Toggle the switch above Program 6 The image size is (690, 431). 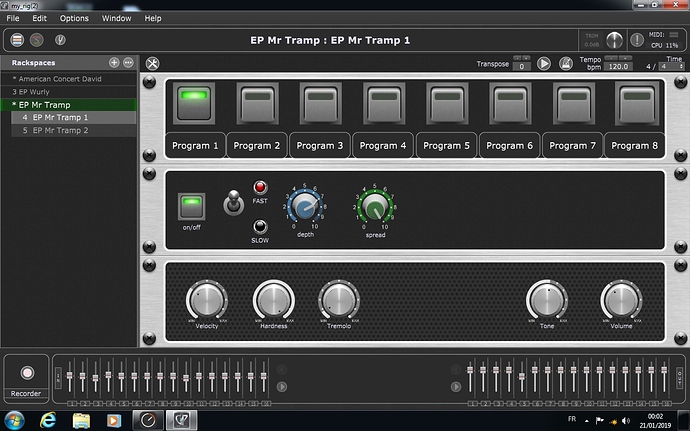click(510, 103)
